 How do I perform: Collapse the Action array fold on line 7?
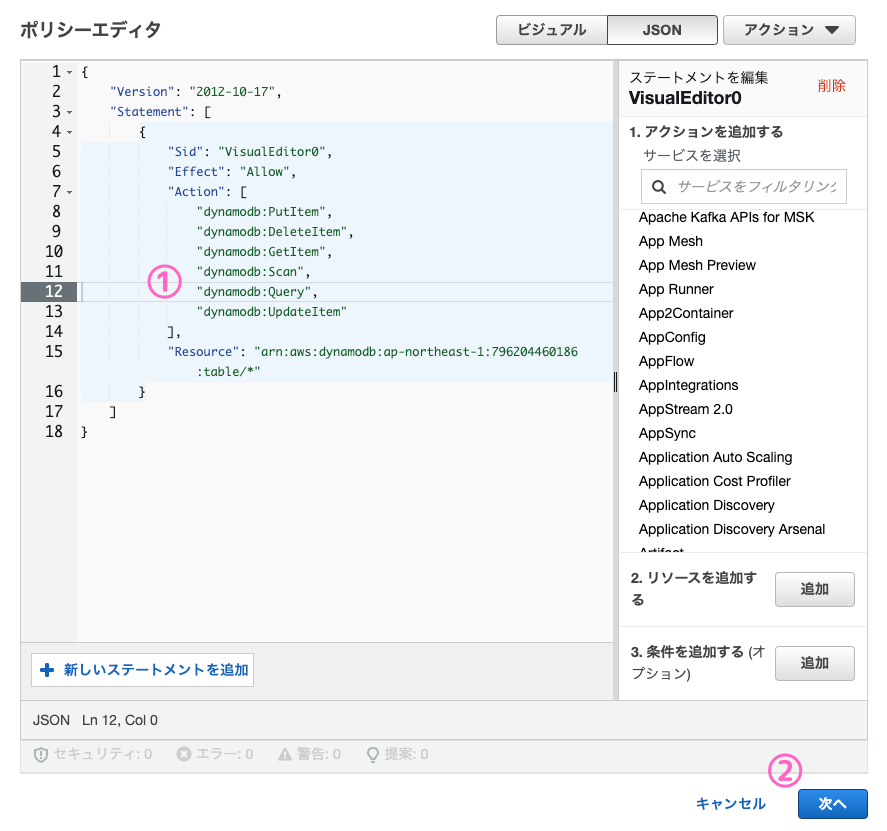[x=70, y=192]
